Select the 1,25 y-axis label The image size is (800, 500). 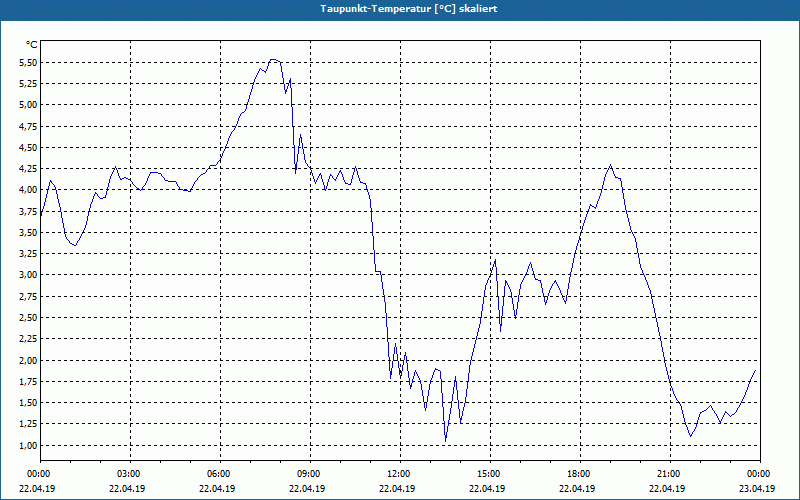pyautogui.click(x=28, y=424)
